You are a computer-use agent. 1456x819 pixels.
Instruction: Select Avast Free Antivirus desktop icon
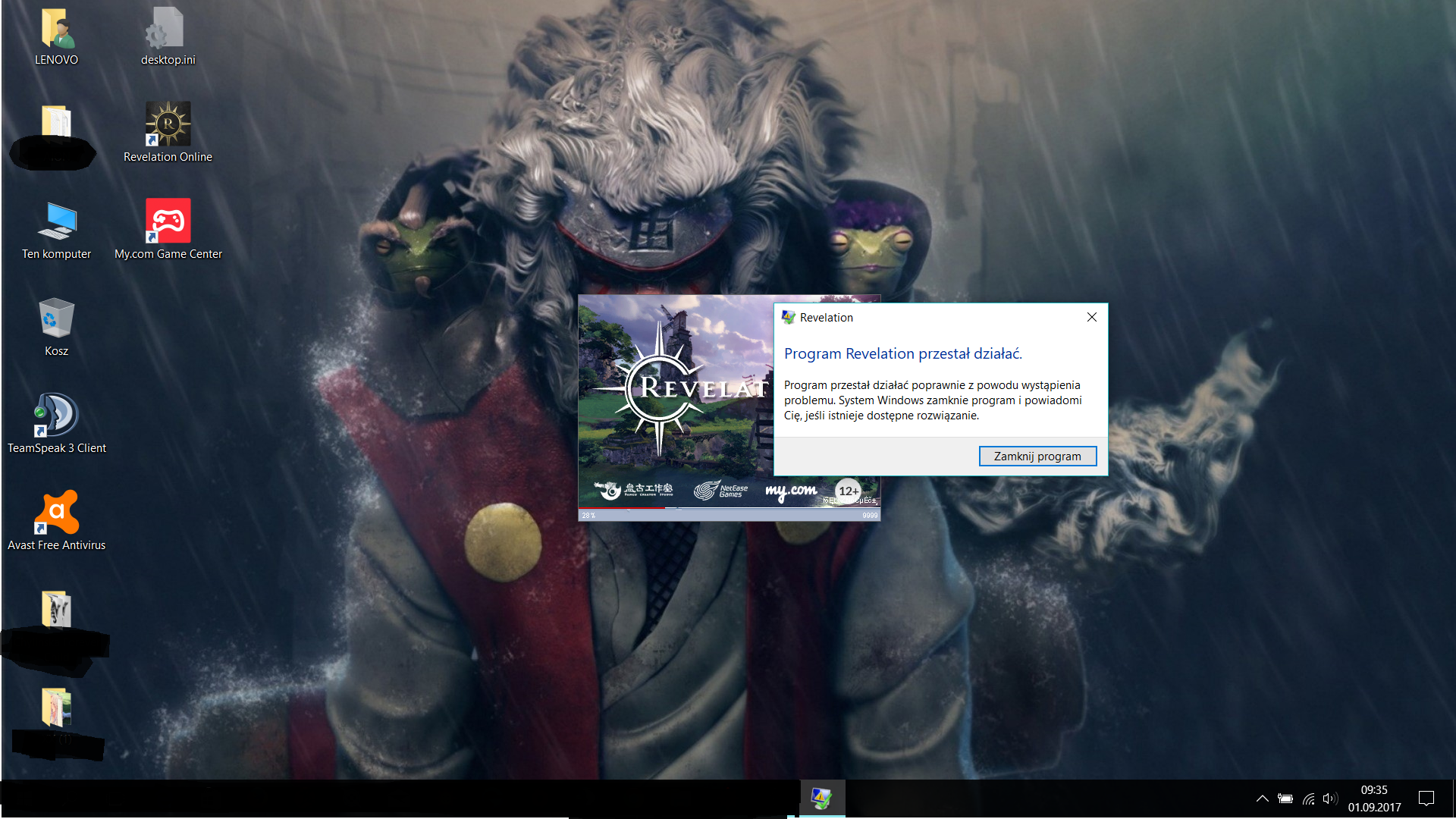(57, 513)
